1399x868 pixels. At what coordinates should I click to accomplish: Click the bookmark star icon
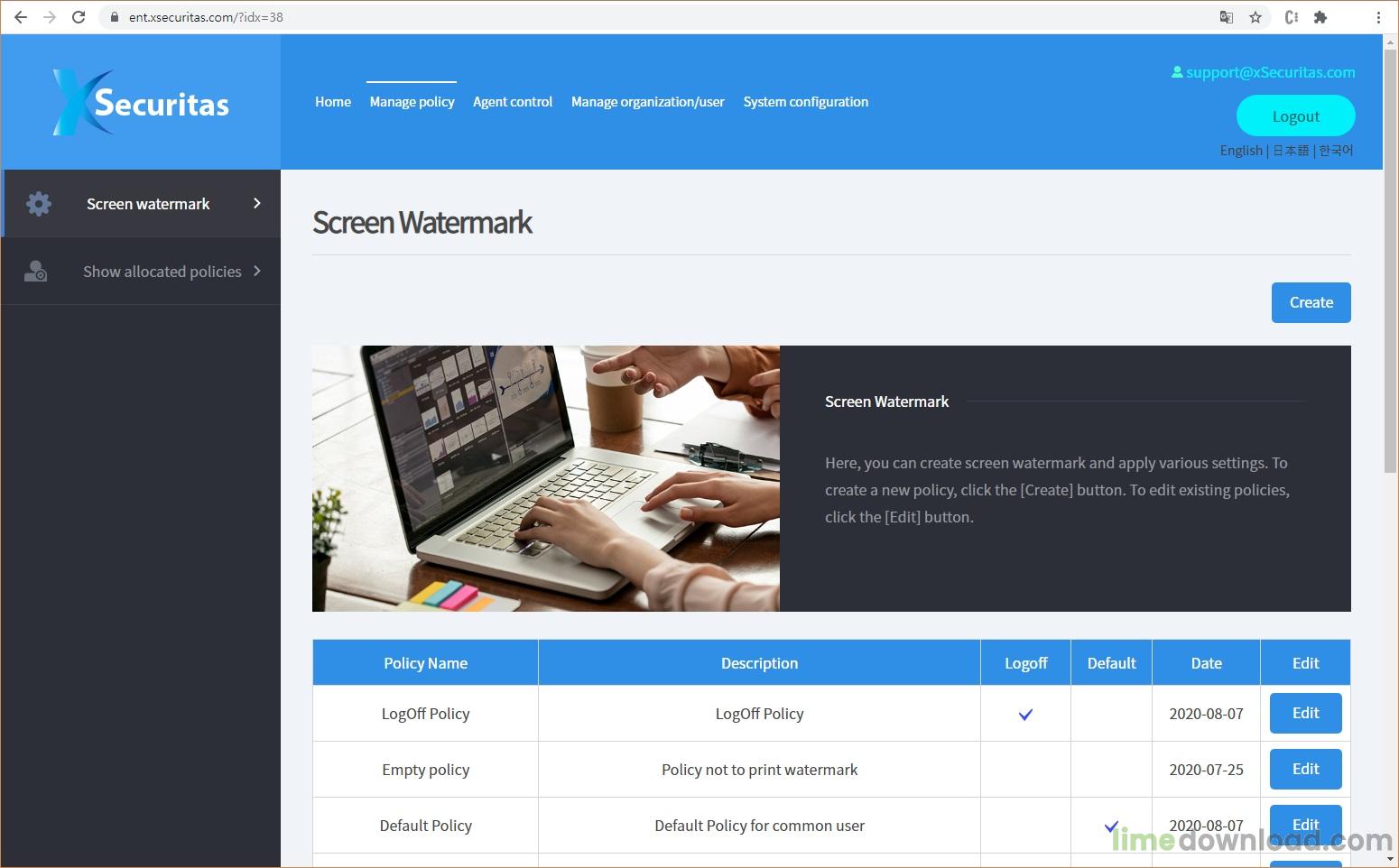(1255, 16)
